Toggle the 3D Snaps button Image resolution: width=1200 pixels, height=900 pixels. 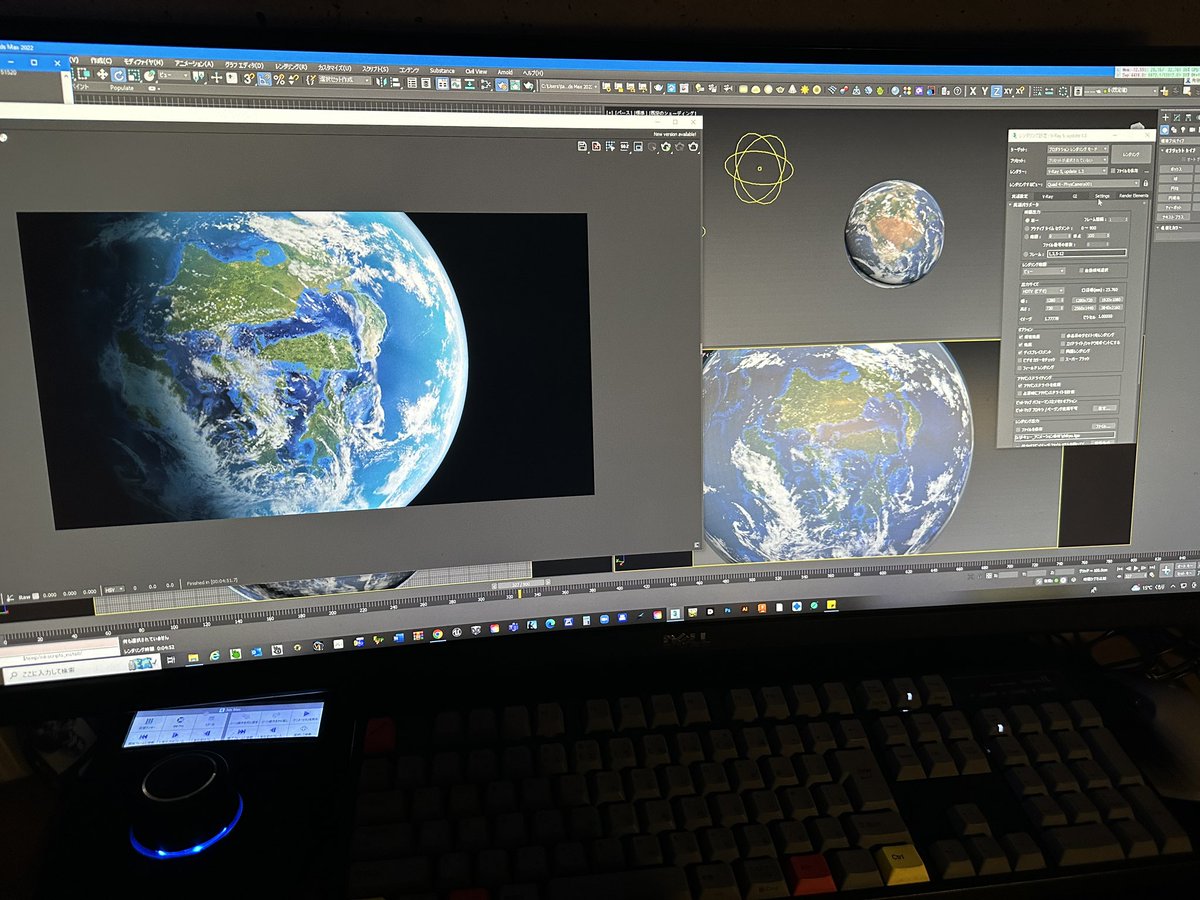[x=248, y=78]
